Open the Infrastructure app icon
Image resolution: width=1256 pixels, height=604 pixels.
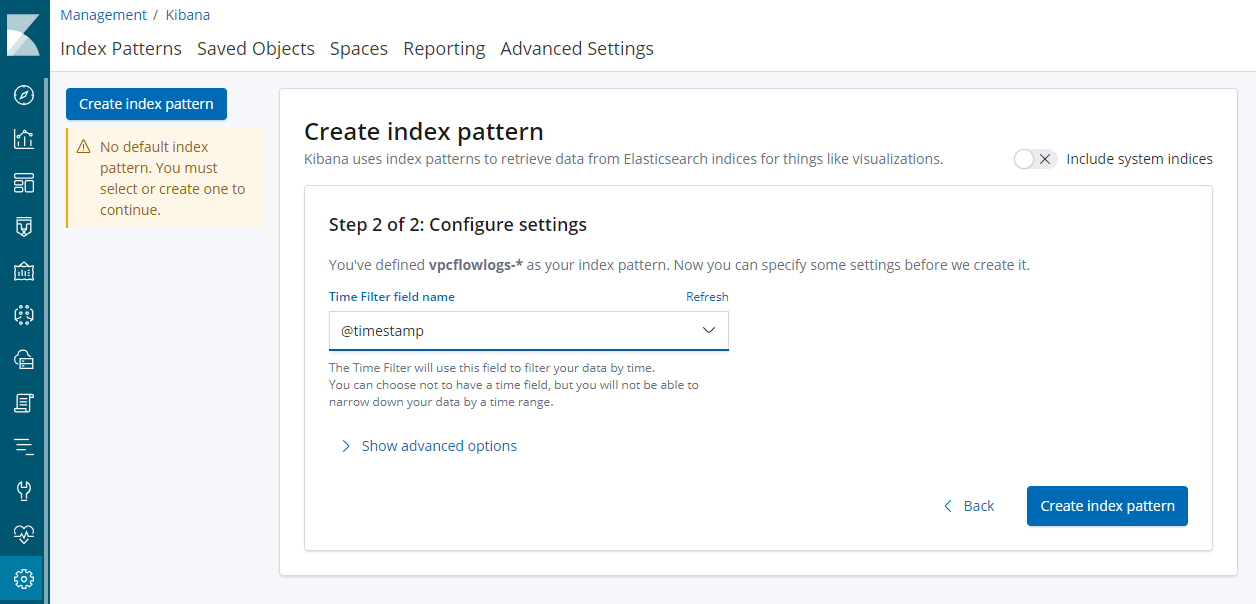24,359
